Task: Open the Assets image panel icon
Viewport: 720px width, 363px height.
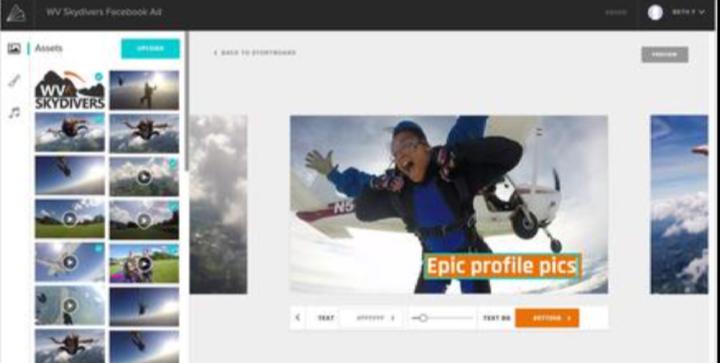Action: pyautogui.click(x=14, y=49)
